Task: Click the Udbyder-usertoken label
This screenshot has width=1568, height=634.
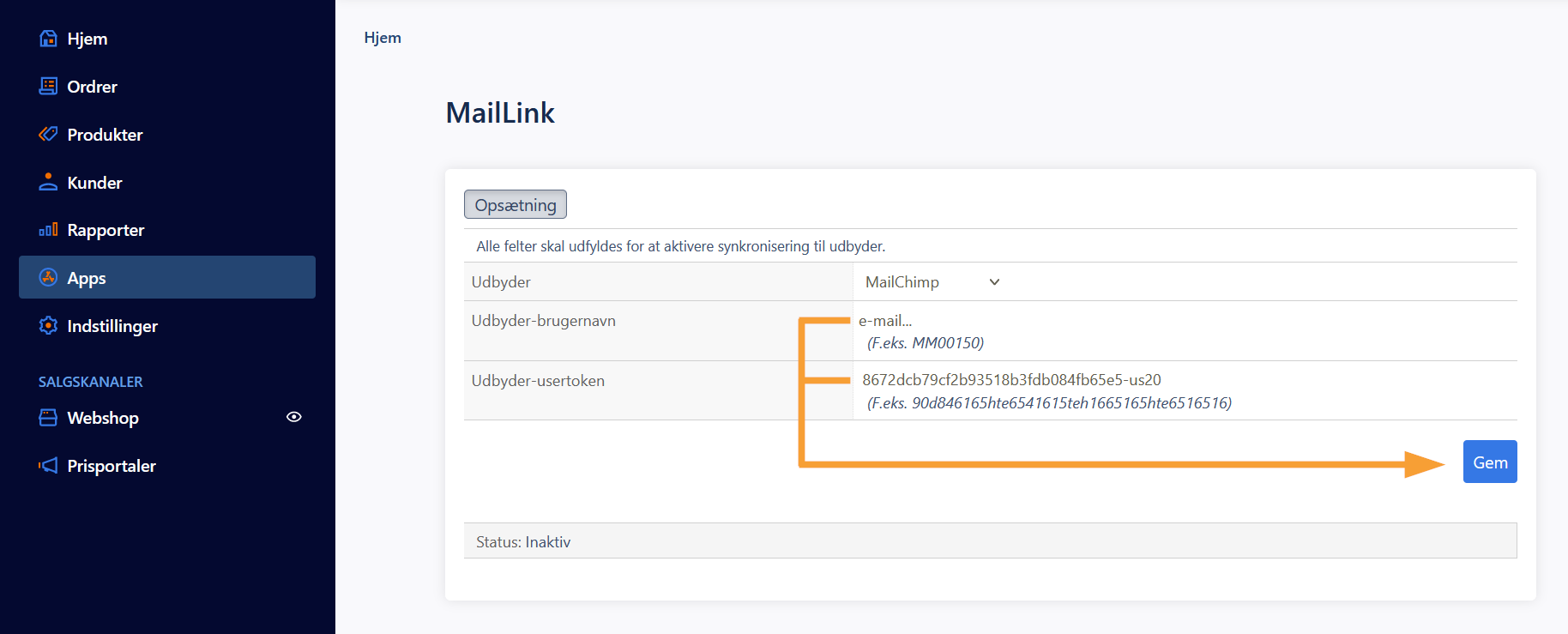Action: tap(538, 381)
